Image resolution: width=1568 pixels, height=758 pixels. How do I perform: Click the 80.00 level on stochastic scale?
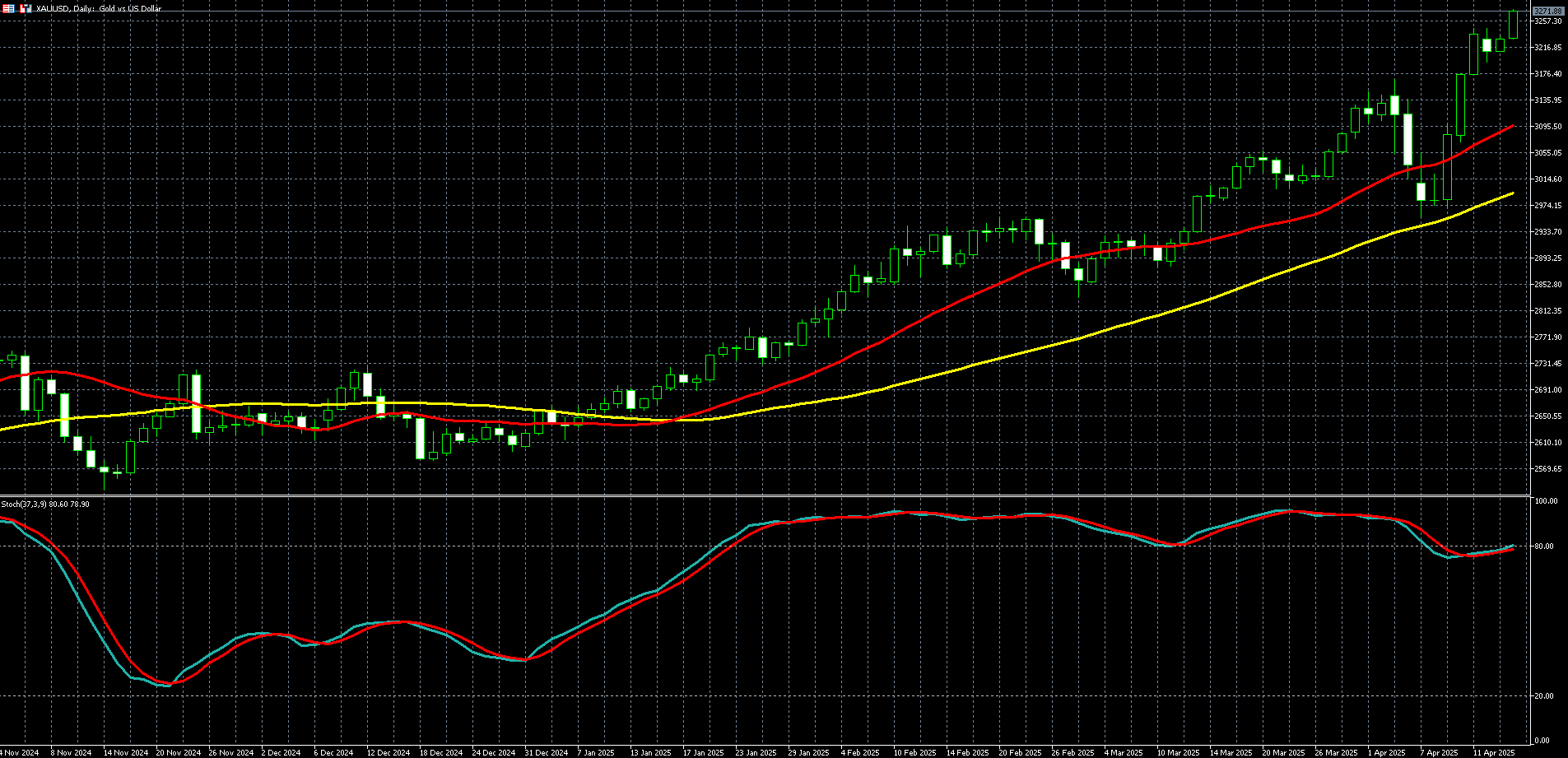[x=1546, y=546]
